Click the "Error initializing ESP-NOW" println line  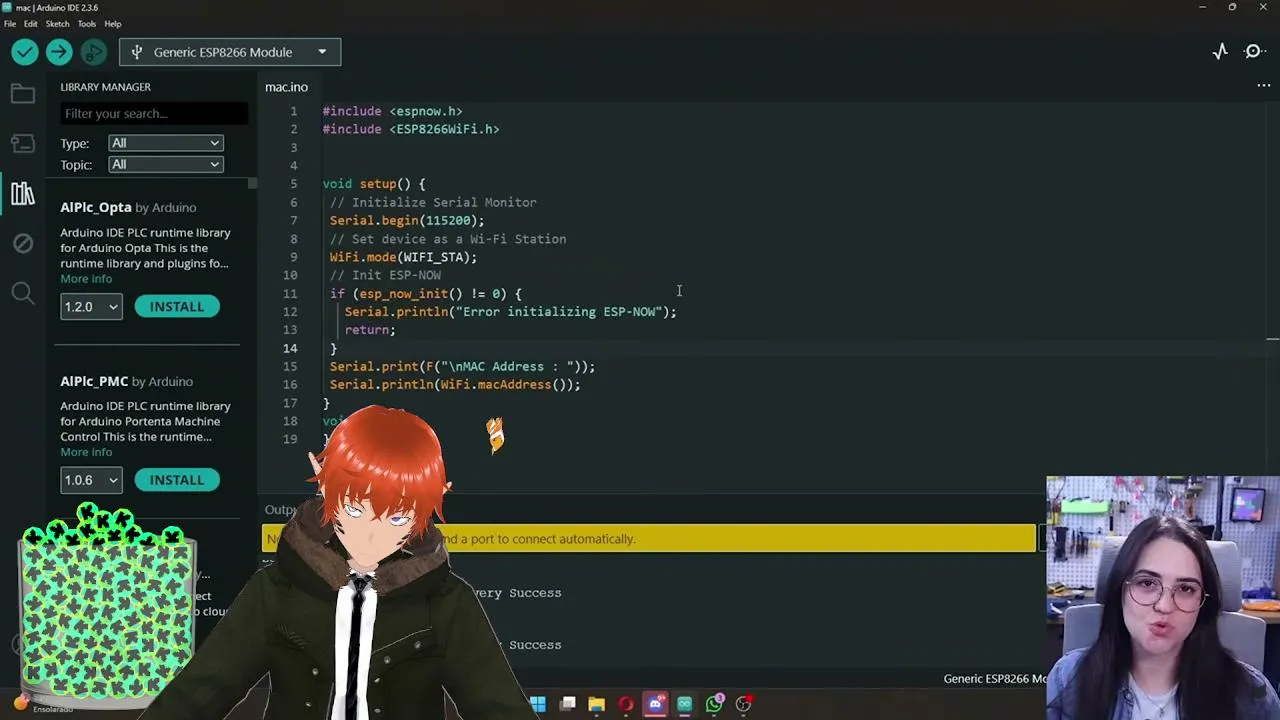pos(511,312)
